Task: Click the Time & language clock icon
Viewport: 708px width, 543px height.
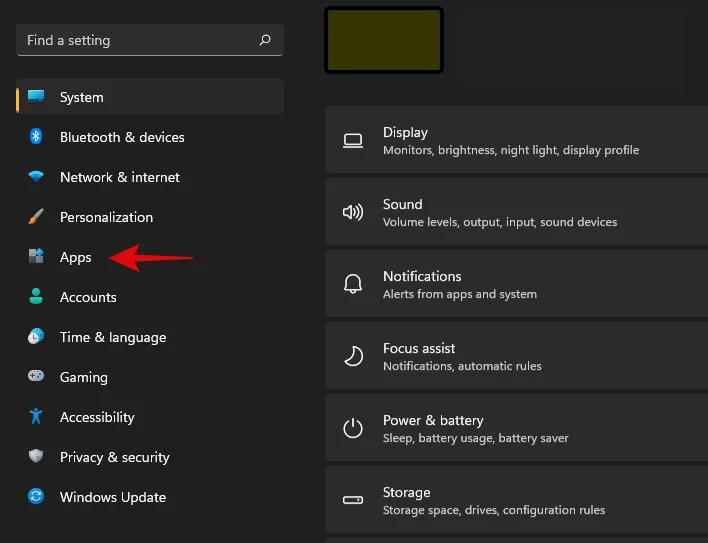Action: click(36, 337)
